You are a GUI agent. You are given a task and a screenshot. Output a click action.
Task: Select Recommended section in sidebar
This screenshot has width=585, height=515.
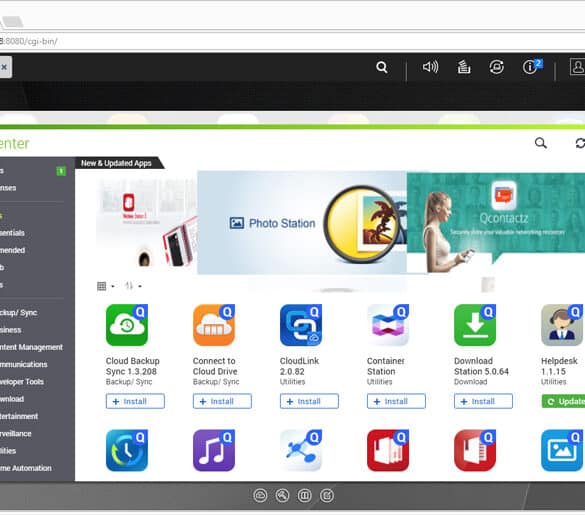pos(12,250)
